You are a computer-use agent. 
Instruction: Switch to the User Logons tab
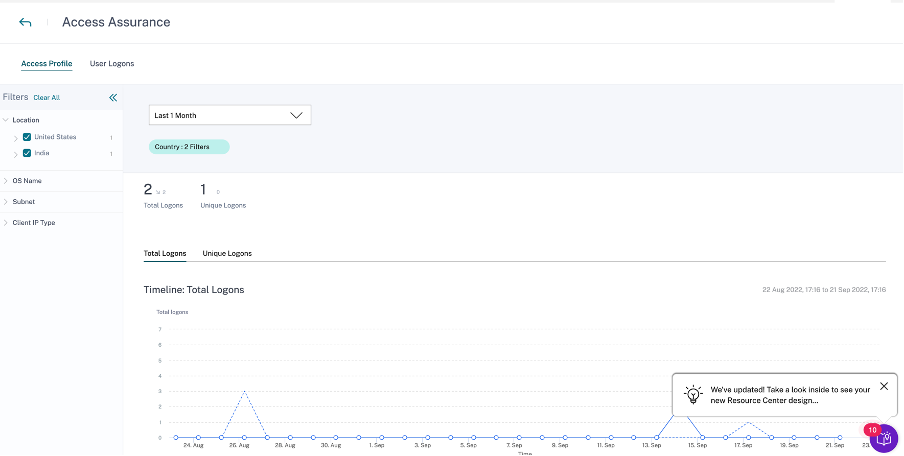(112, 64)
